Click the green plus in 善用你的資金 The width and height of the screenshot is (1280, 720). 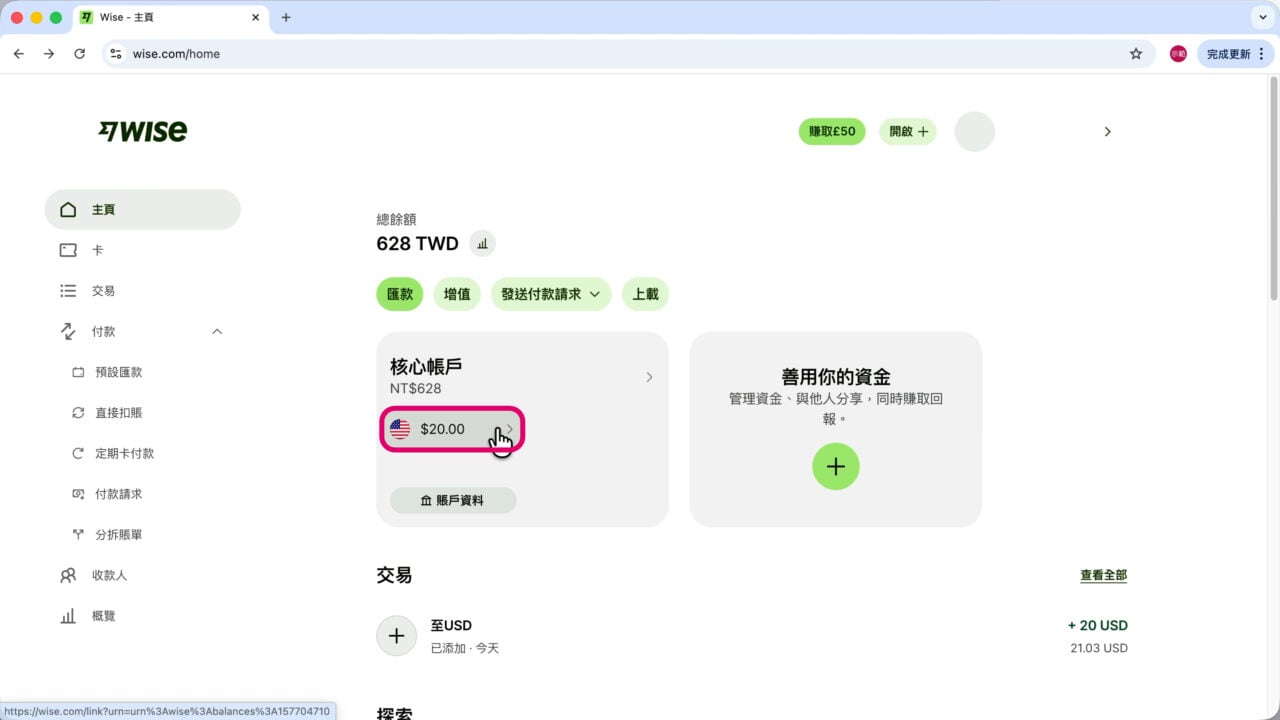point(836,466)
